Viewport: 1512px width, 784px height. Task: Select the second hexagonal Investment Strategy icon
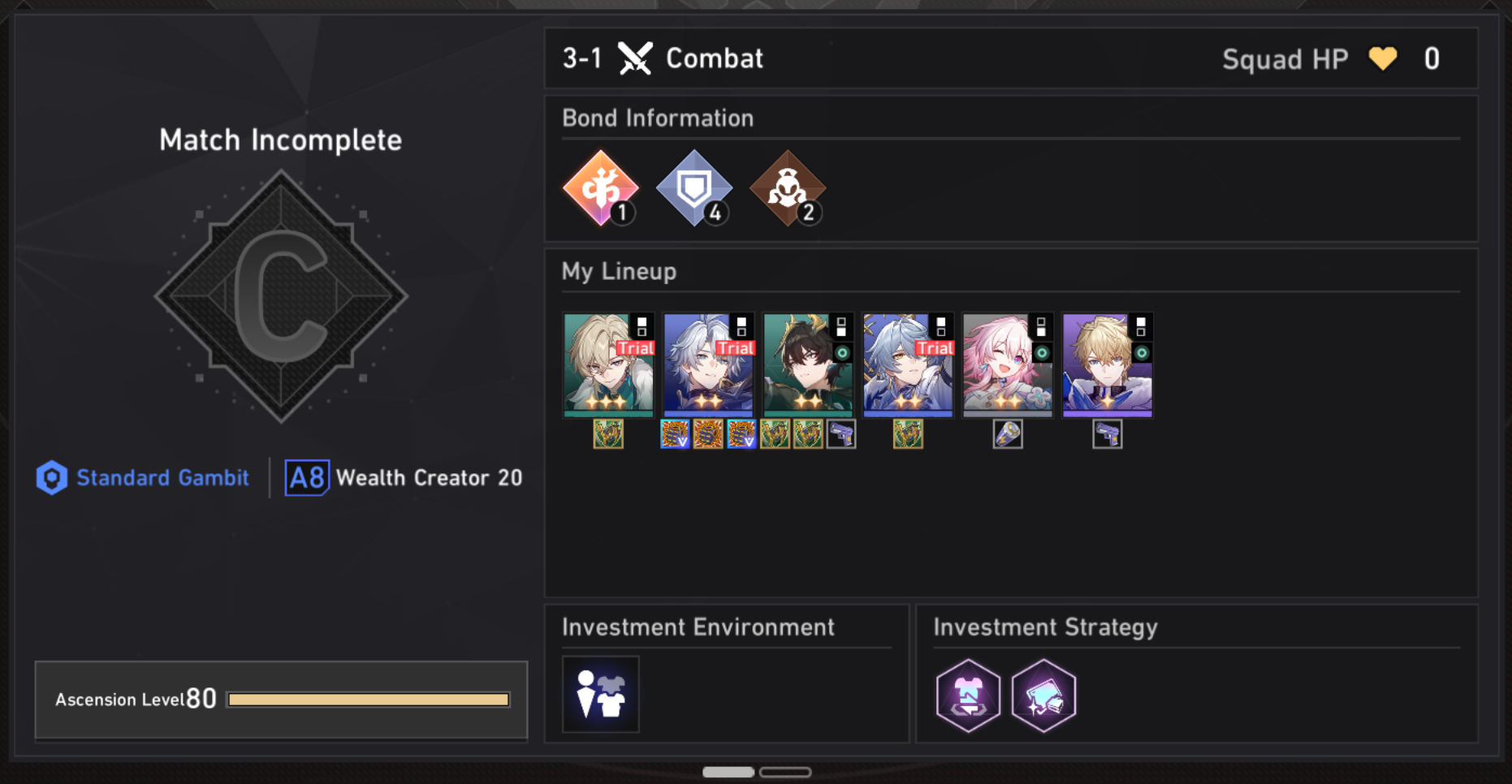click(x=1043, y=695)
